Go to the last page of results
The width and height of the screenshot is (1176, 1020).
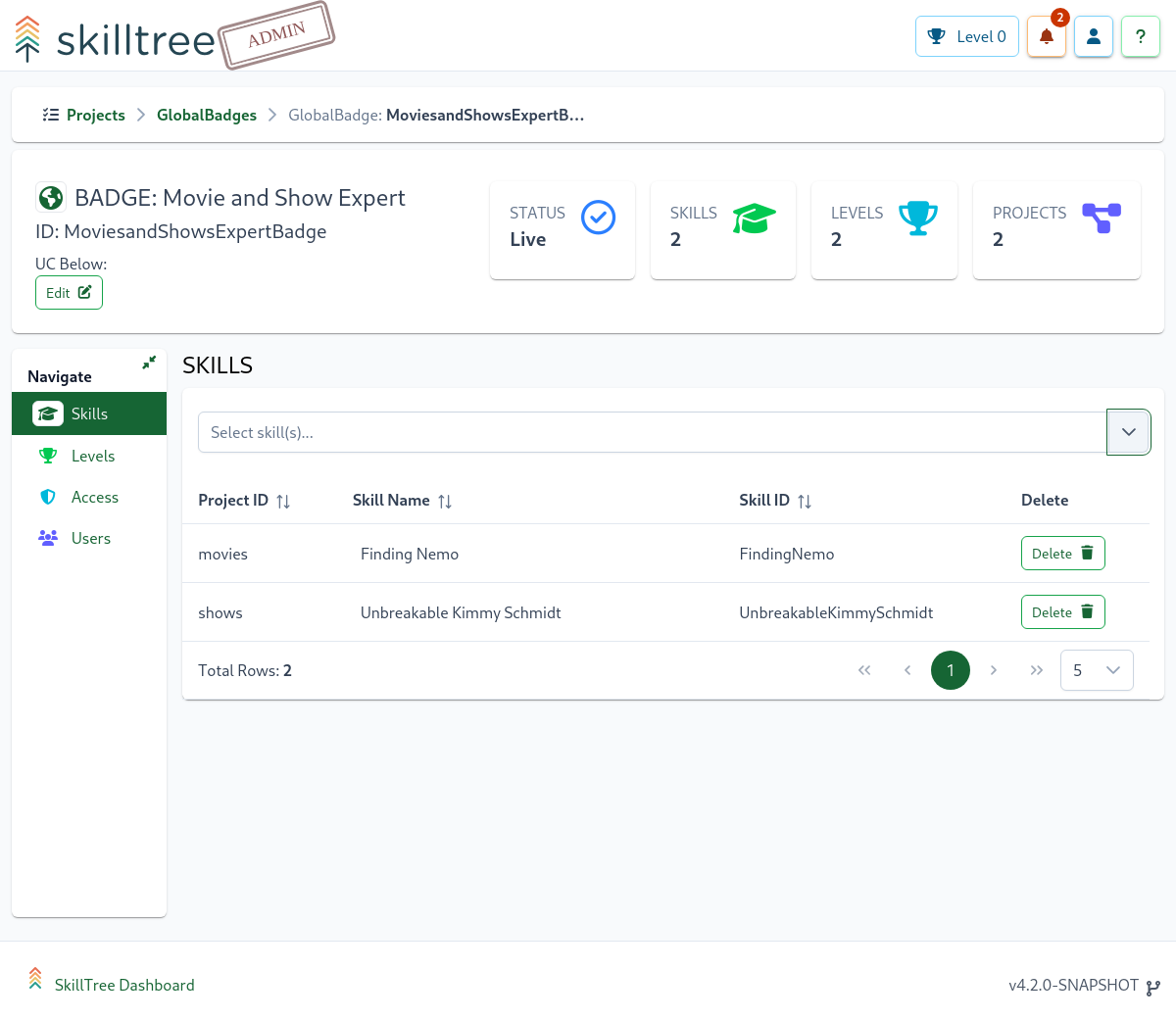[x=1036, y=670]
